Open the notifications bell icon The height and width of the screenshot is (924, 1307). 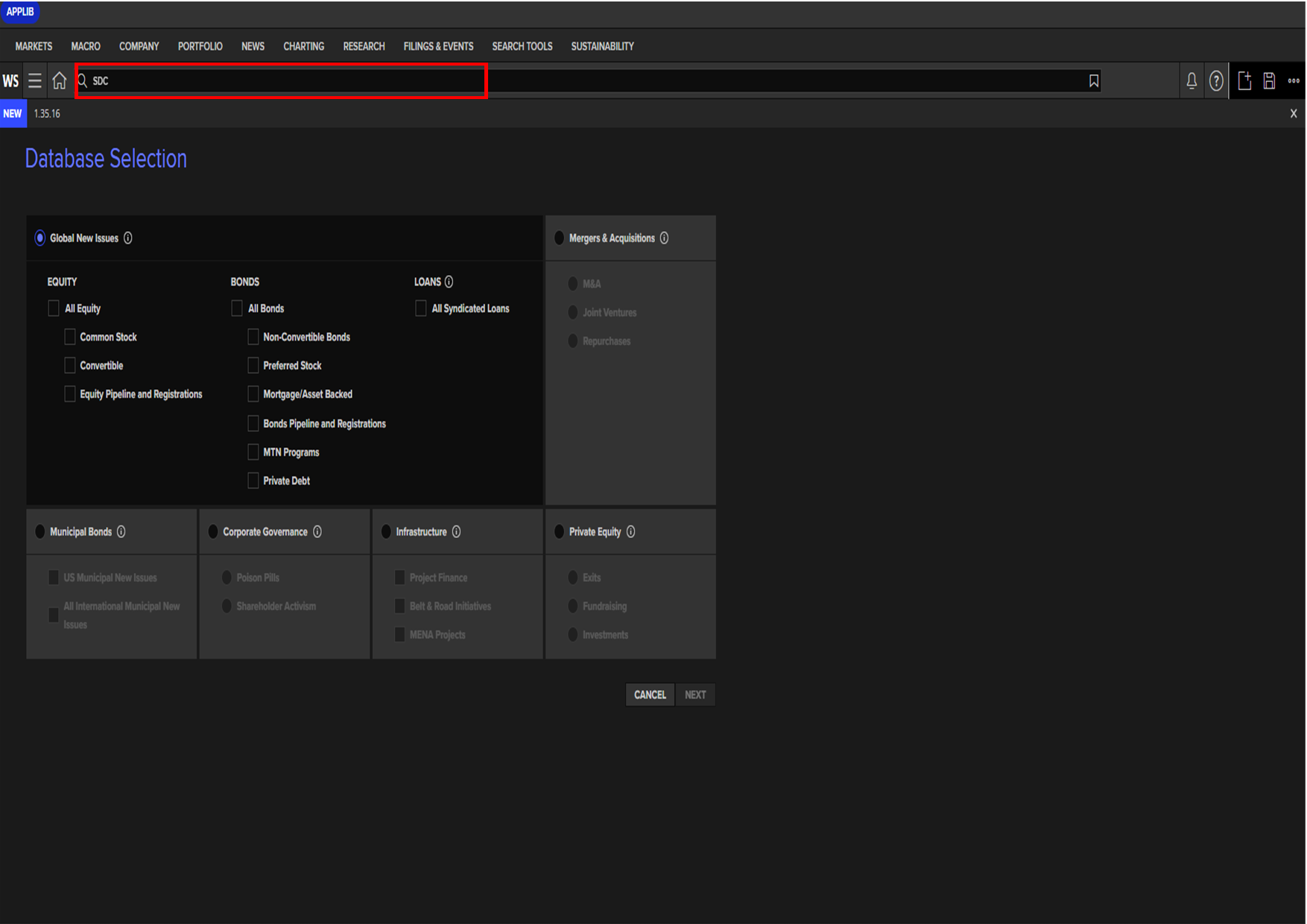click(x=1192, y=80)
